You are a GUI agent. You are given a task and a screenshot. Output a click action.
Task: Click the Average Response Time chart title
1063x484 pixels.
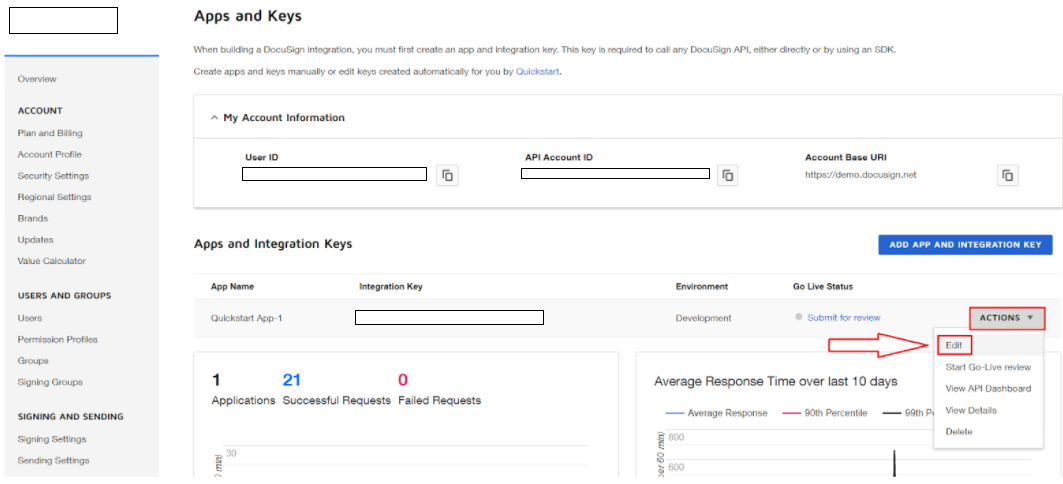click(776, 382)
